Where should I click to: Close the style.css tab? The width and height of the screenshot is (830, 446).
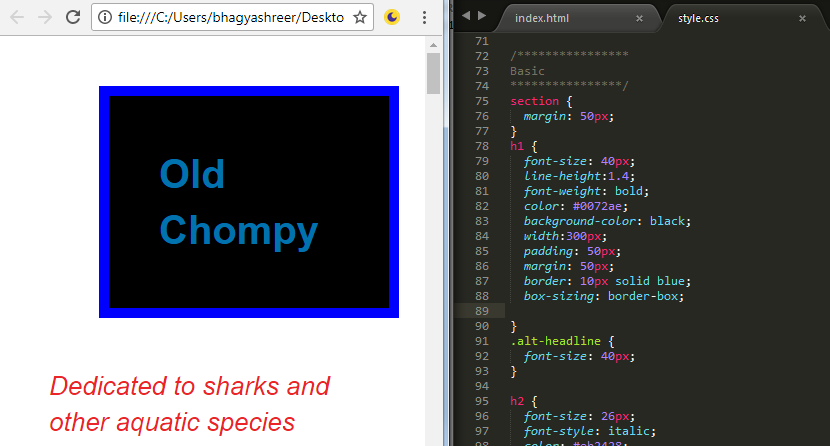(x=802, y=18)
